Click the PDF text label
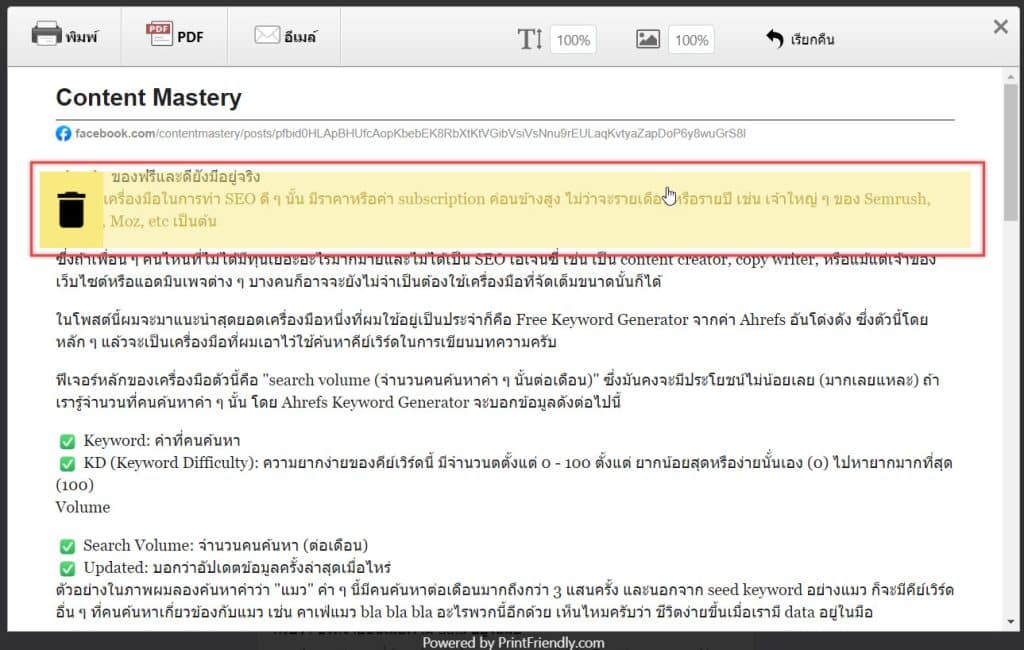Viewport: 1024px width, 650px height. tap(191, 37)
